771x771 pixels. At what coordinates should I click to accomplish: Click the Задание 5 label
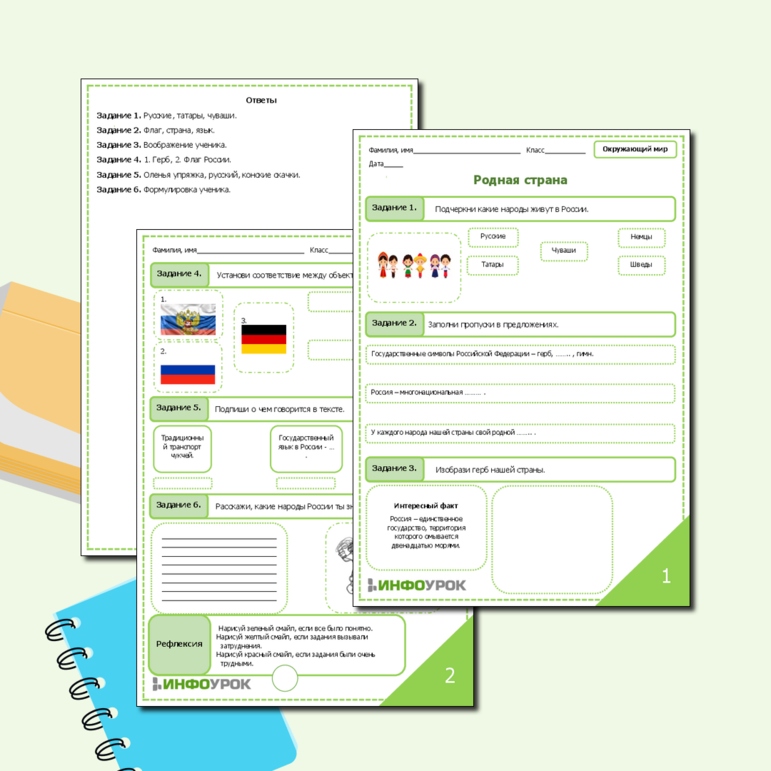click(x=179, y=408)
